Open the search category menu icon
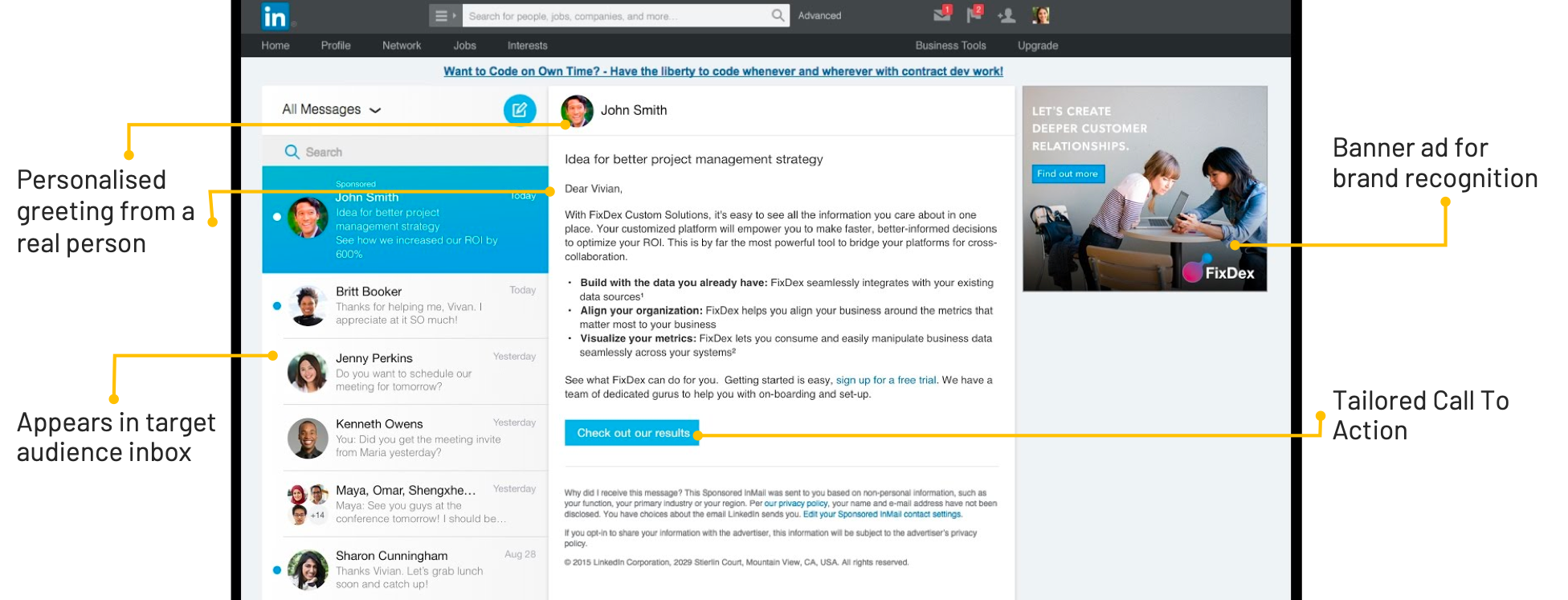1568x600 pixels. [445, 15]
